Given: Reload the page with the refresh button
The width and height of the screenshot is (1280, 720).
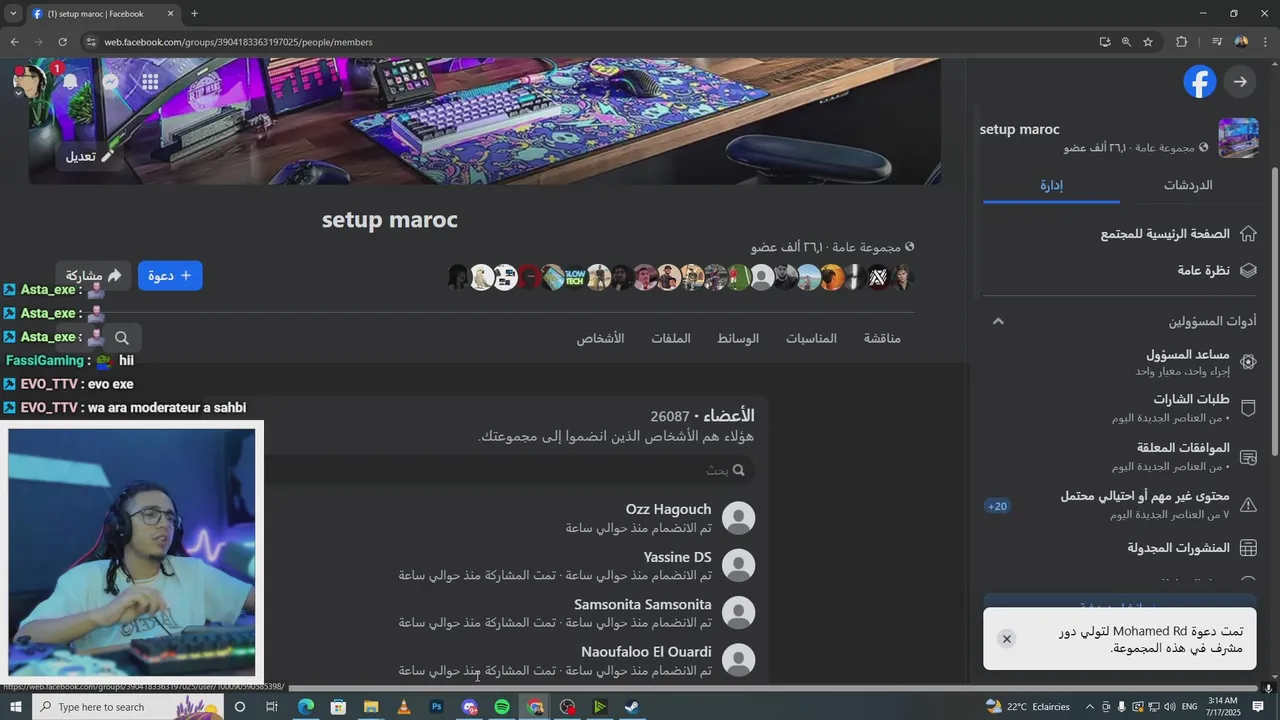Looking at the screenshot, I should tap(62, 42).
